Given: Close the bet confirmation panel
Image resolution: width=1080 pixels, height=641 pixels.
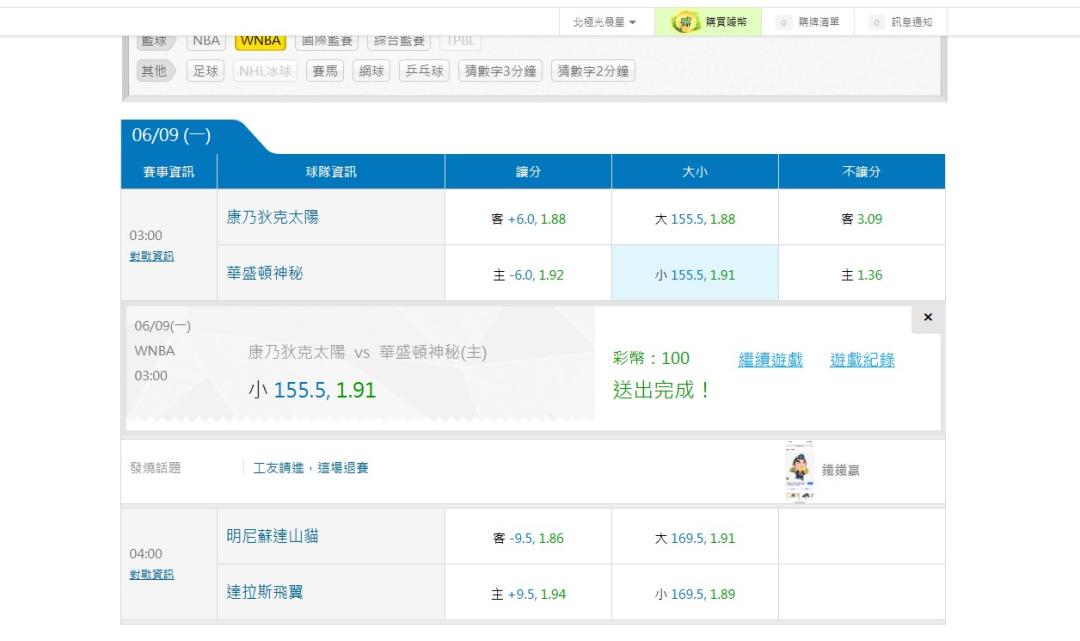Looking at the screenshot, I should (x=928, y=317).
